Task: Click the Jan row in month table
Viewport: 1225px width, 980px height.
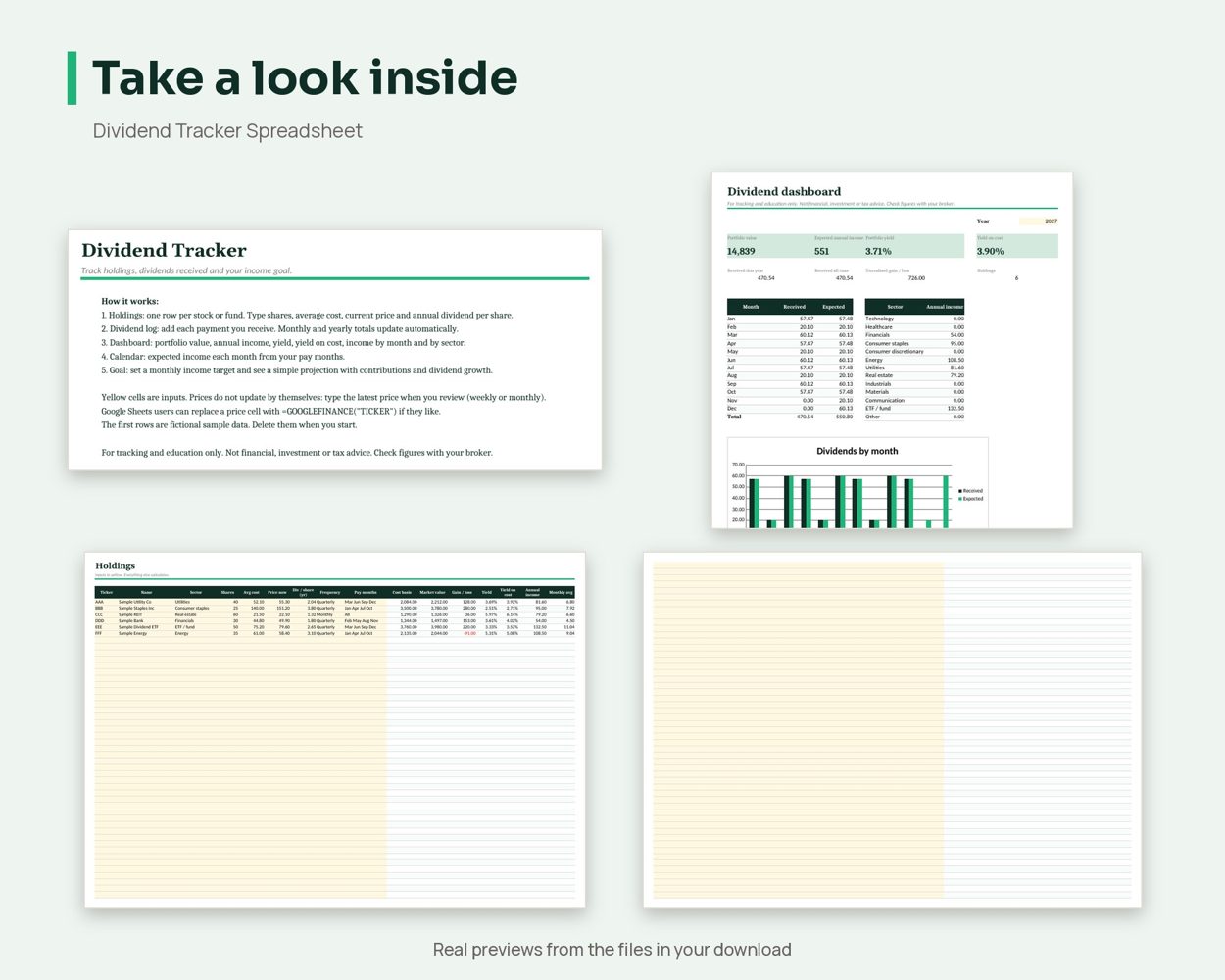Action: 790,318
